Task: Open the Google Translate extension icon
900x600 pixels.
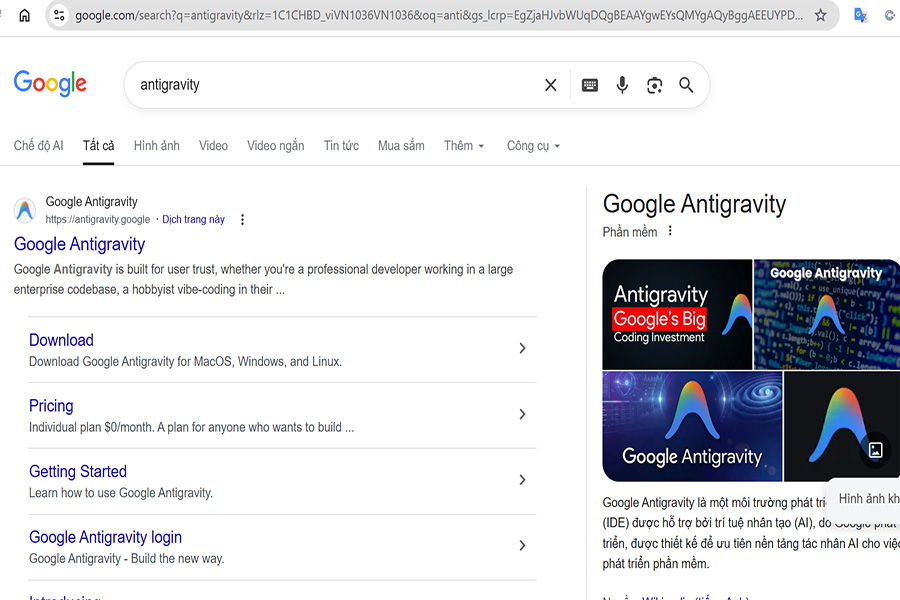Action: click(x=860, y=15)
